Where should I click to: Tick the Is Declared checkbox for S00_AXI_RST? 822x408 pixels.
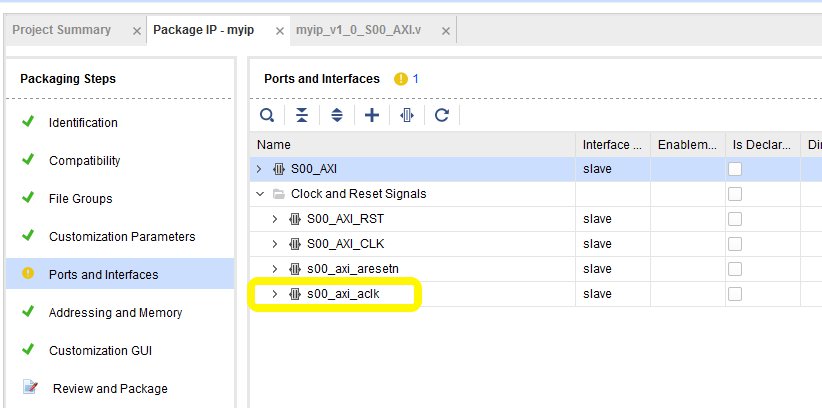pos(735,219)
